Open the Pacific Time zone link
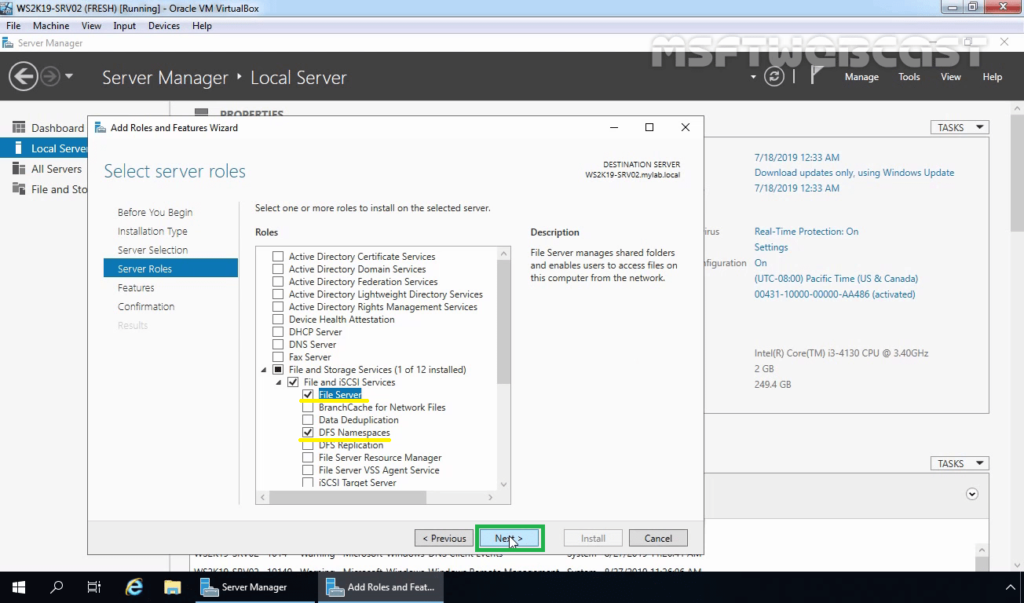This screenshot has height=603, width=1024. tap(836, 278)
